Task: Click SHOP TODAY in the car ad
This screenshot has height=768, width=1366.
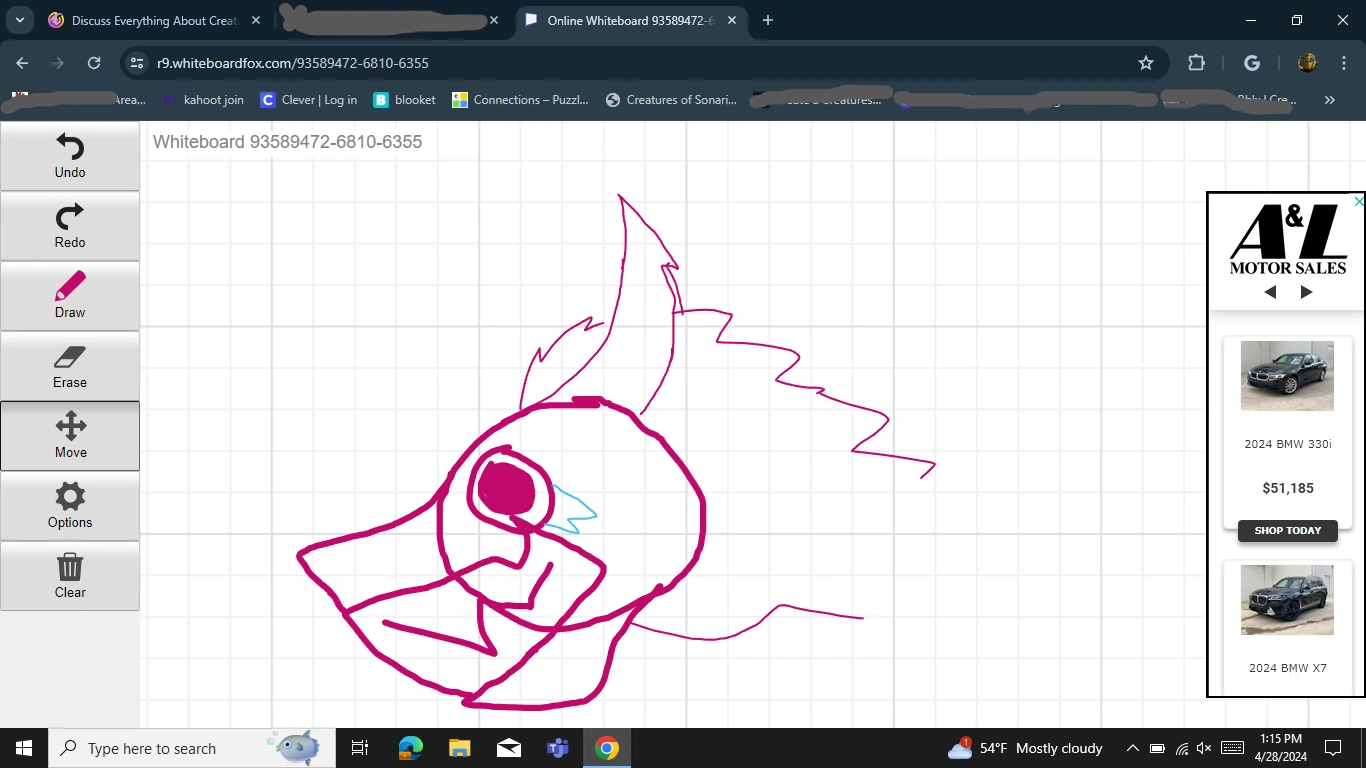Action: tap(1287, 531)
